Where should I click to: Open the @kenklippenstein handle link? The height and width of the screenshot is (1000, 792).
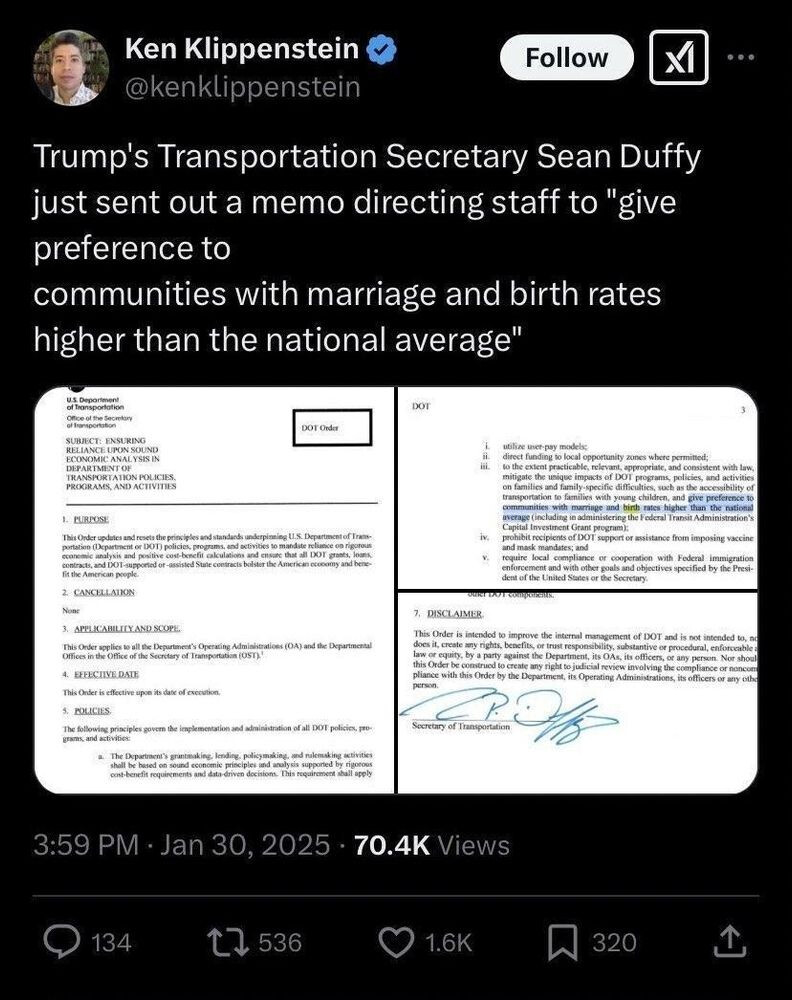tap(243, 87)
